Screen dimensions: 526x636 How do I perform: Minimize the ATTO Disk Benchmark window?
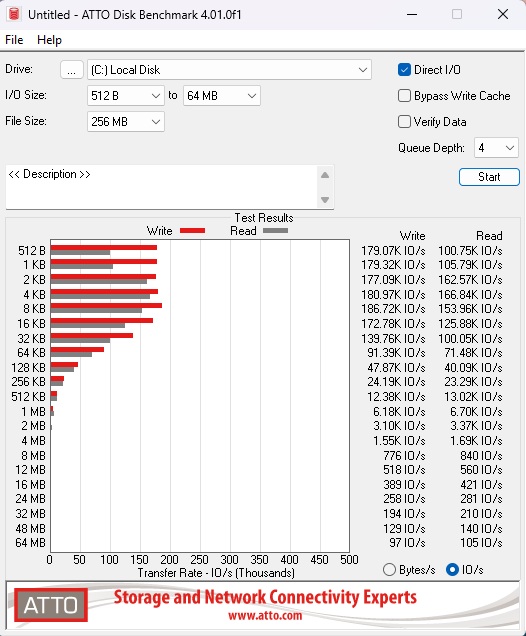pyautogui.click(x=412, y=14)
